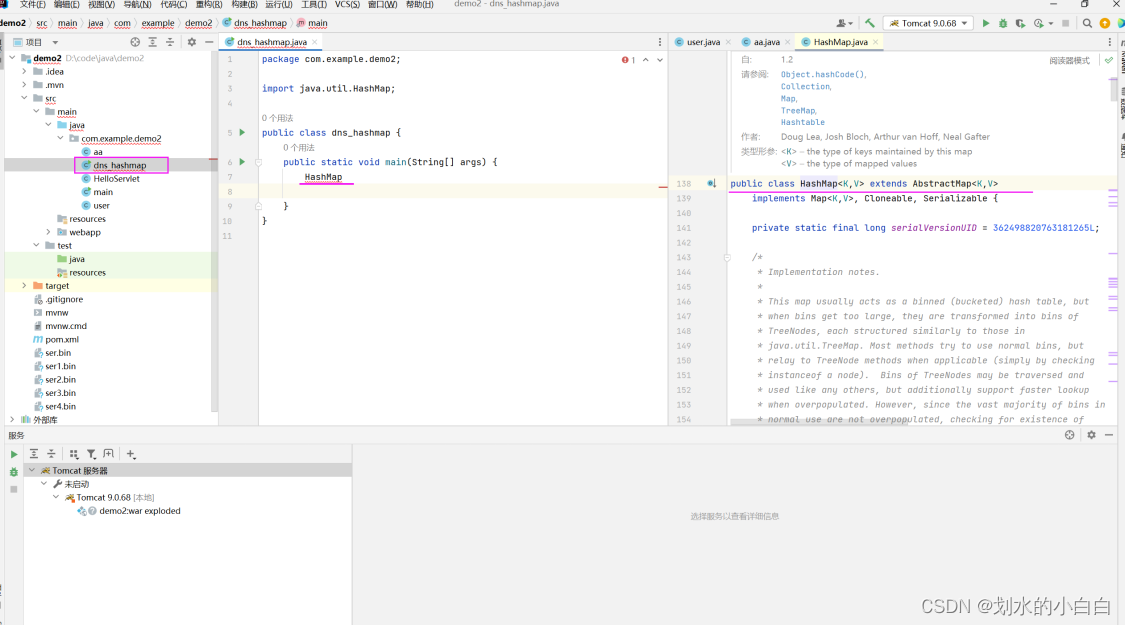Select pom.xml in project tree
Screen dimensions: 1125x625
click(62, 339)
